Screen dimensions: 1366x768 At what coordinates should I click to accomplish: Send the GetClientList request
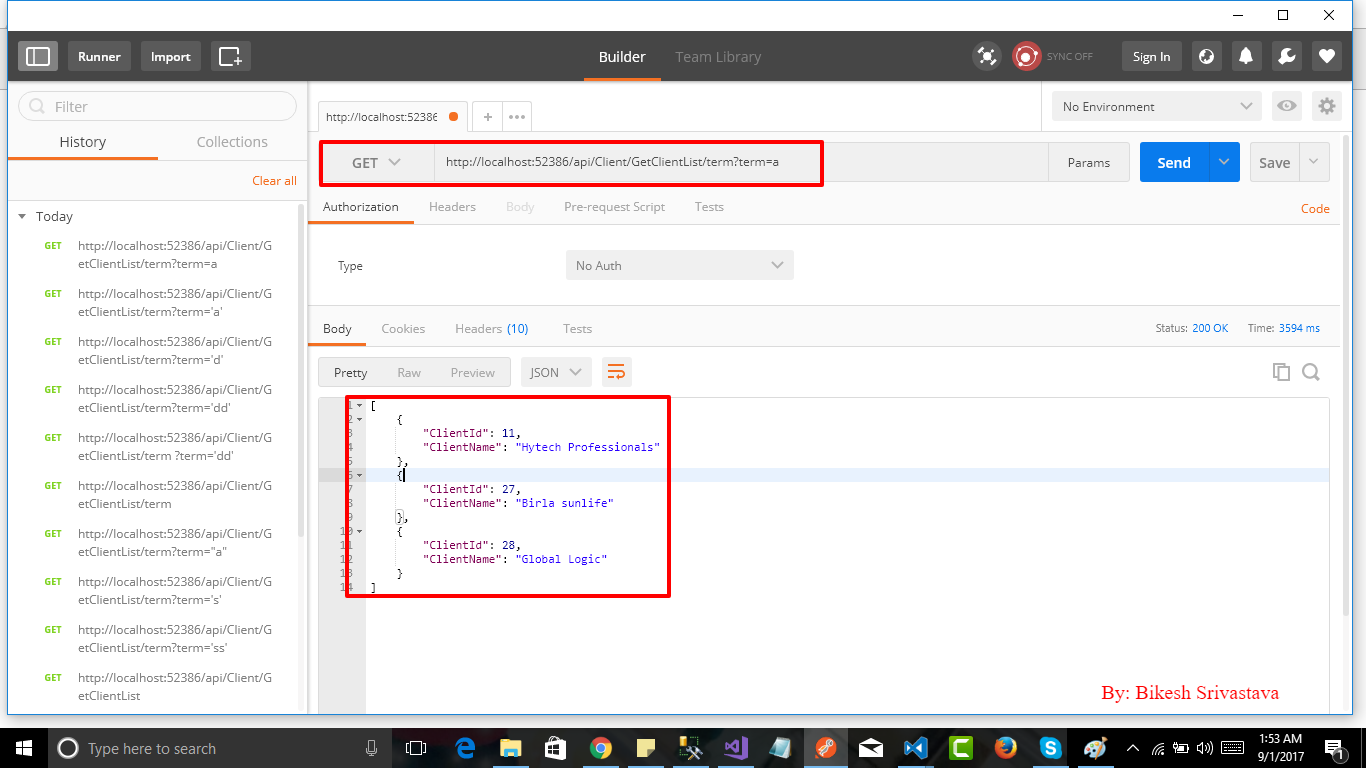pos(1173,161)
